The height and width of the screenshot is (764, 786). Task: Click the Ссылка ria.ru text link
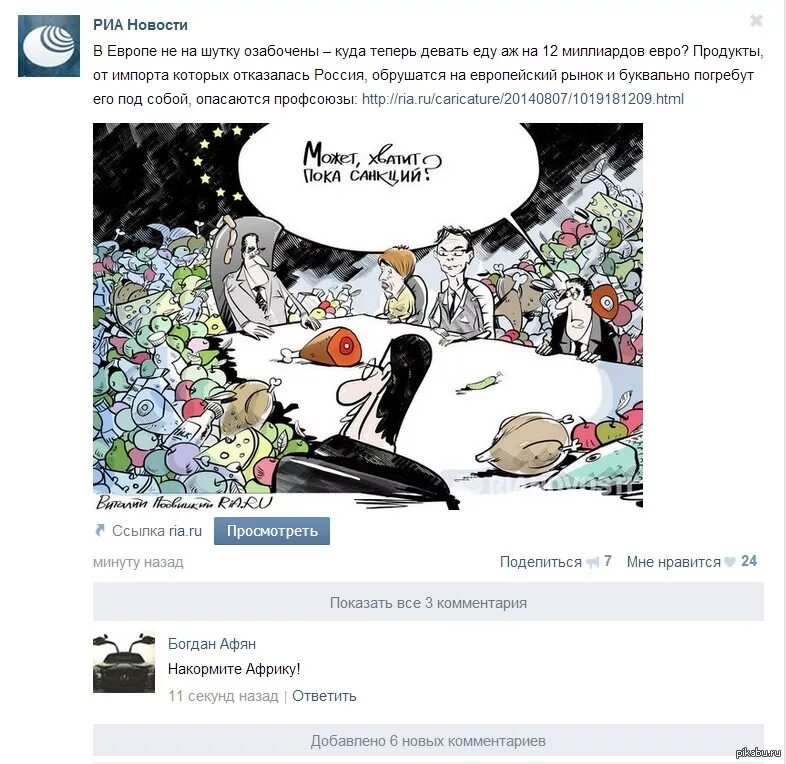[156, 531]
